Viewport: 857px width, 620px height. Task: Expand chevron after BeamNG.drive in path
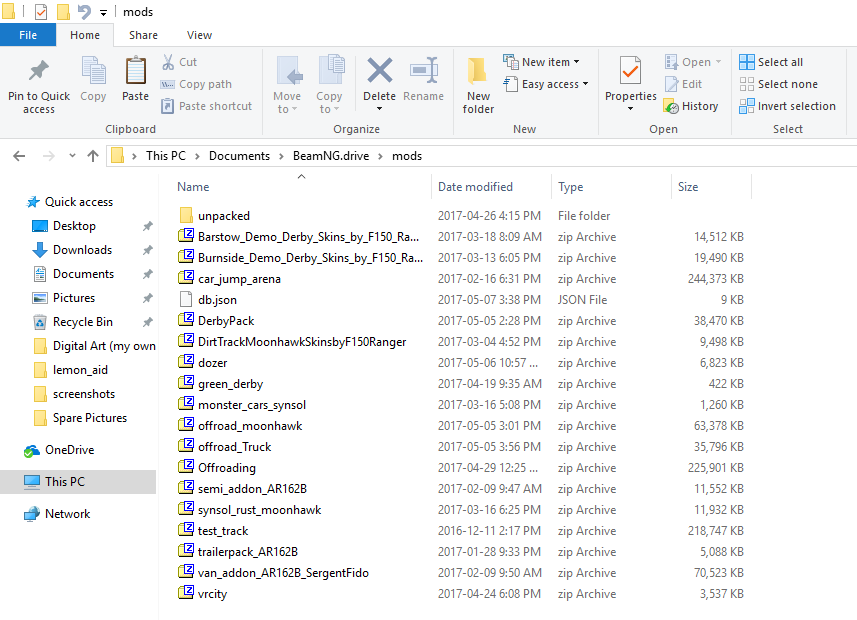tap(380, 156)
